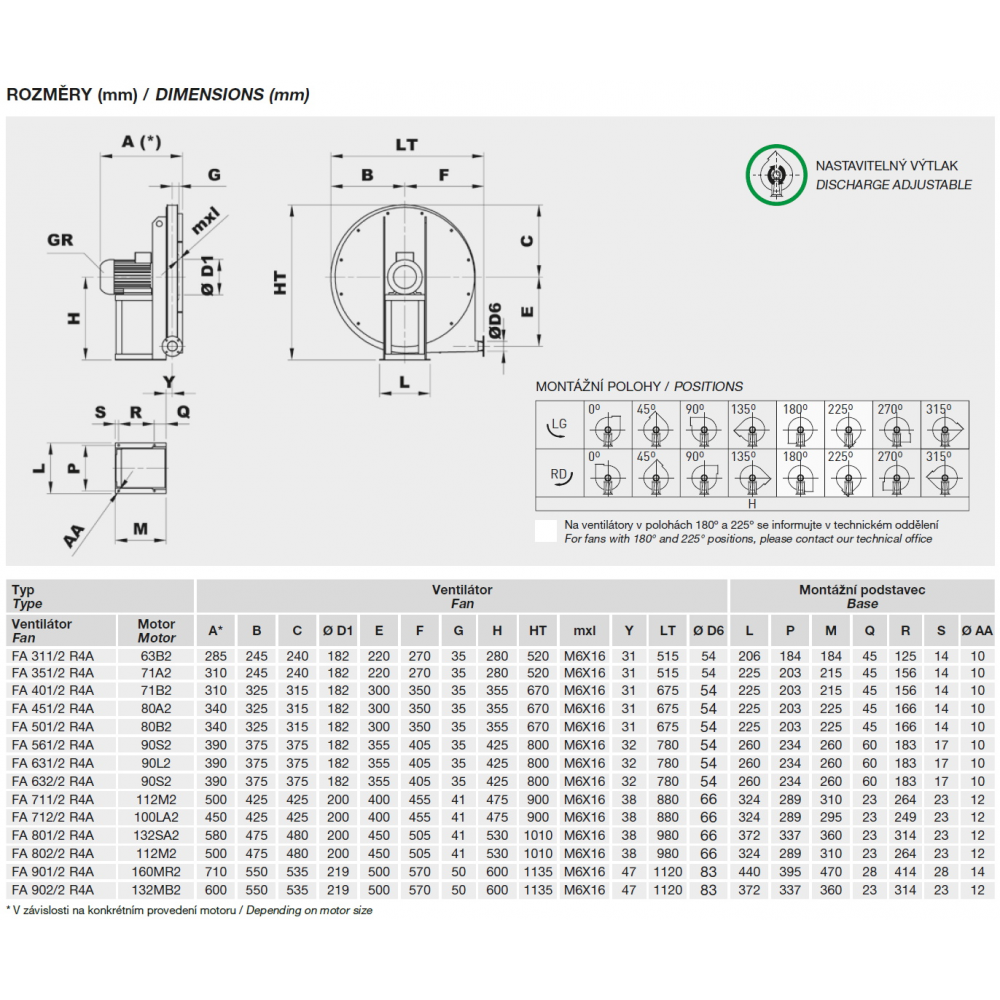Select the LG 90° position icon
This screenshot has width=1000, height=1000.
(x=704, y=425)
